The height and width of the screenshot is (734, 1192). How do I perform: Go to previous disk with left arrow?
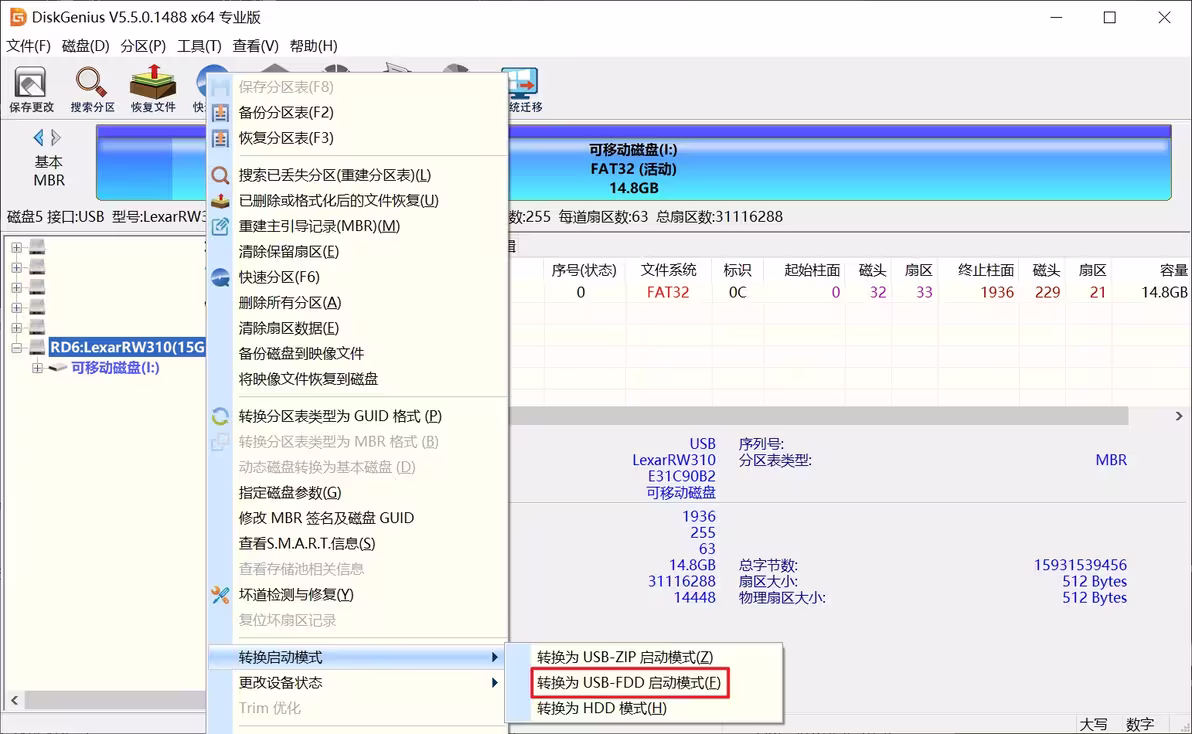(x=38, y=138)
